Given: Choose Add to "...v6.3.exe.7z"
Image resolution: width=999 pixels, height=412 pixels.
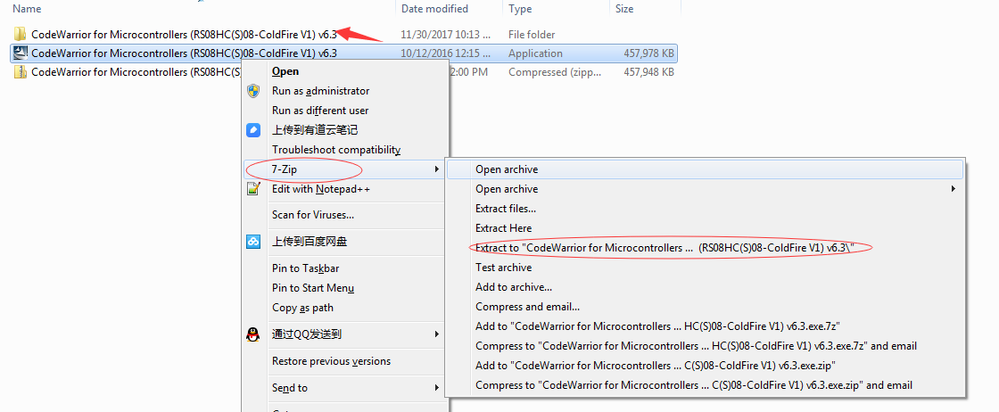Looking at the screenshot, I should tap(659, 326).
